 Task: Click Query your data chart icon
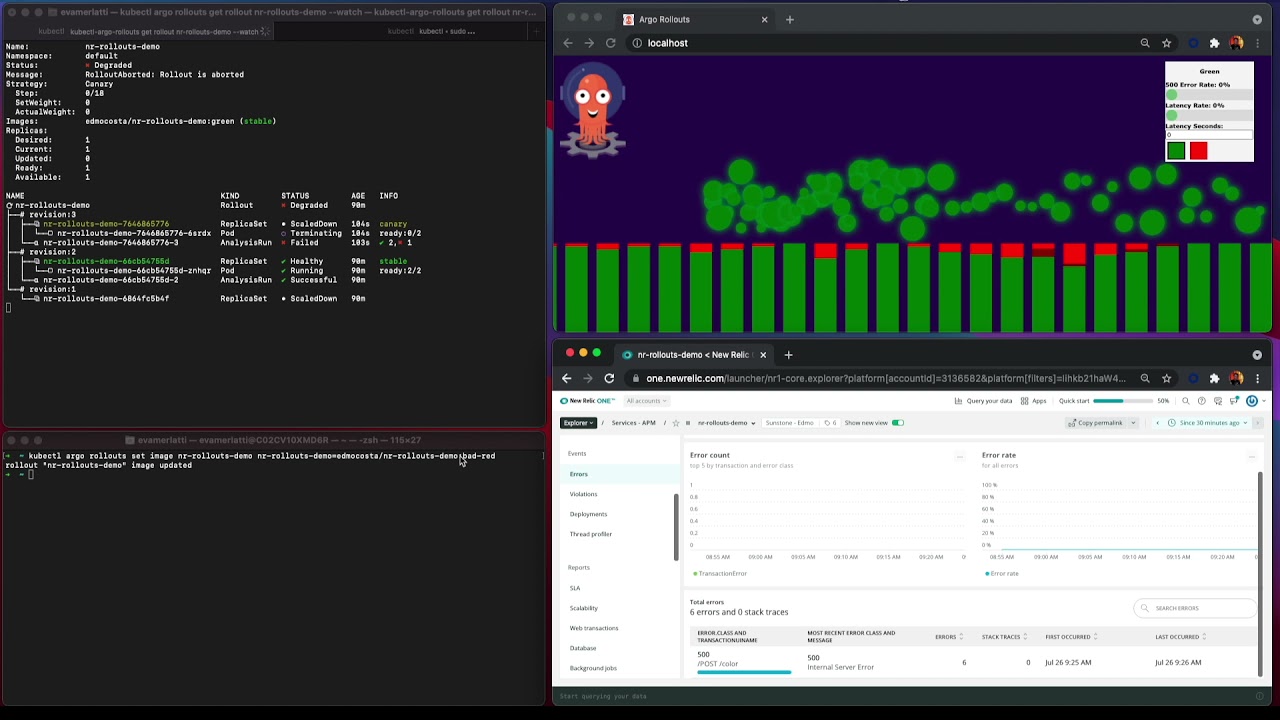[x=958, y=401]
